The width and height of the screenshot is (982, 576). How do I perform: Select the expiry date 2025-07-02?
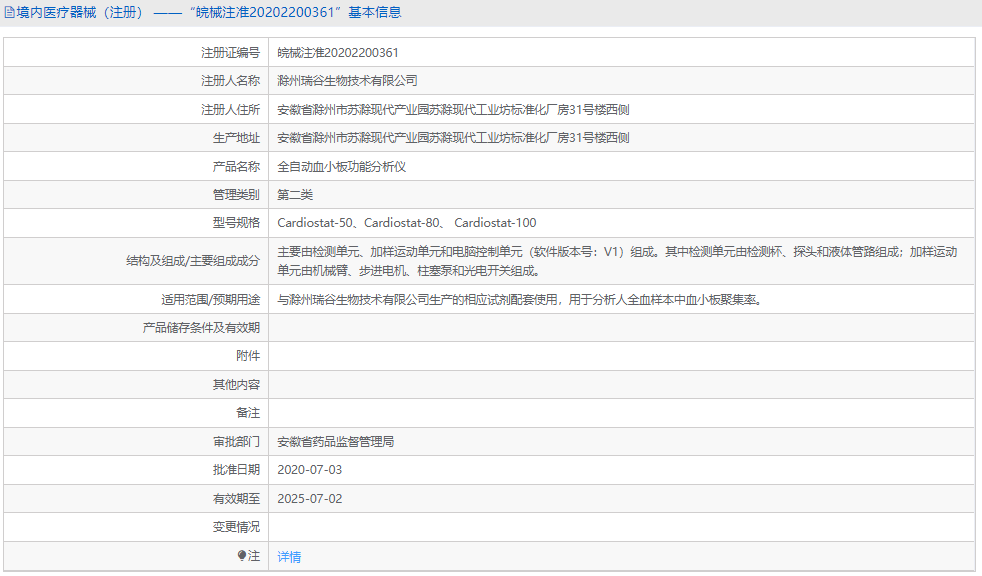310,499
